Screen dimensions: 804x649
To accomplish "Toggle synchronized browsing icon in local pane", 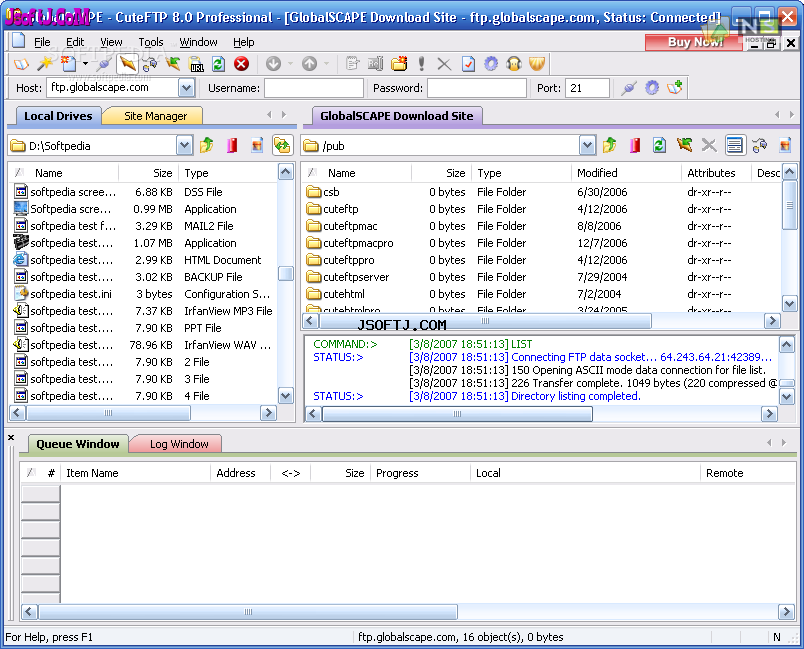I will point(282,146).
